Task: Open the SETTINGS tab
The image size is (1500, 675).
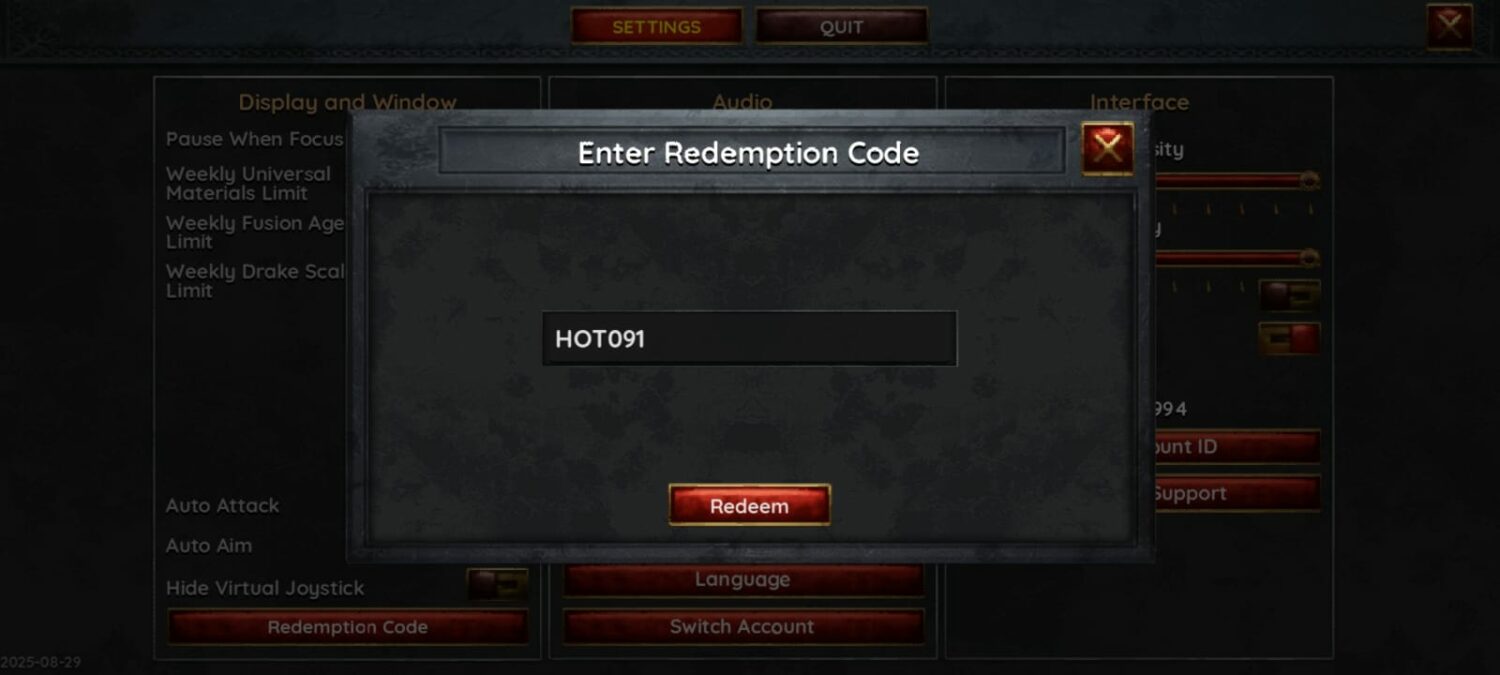Action: pyautogui.click(x=656, y=27)
